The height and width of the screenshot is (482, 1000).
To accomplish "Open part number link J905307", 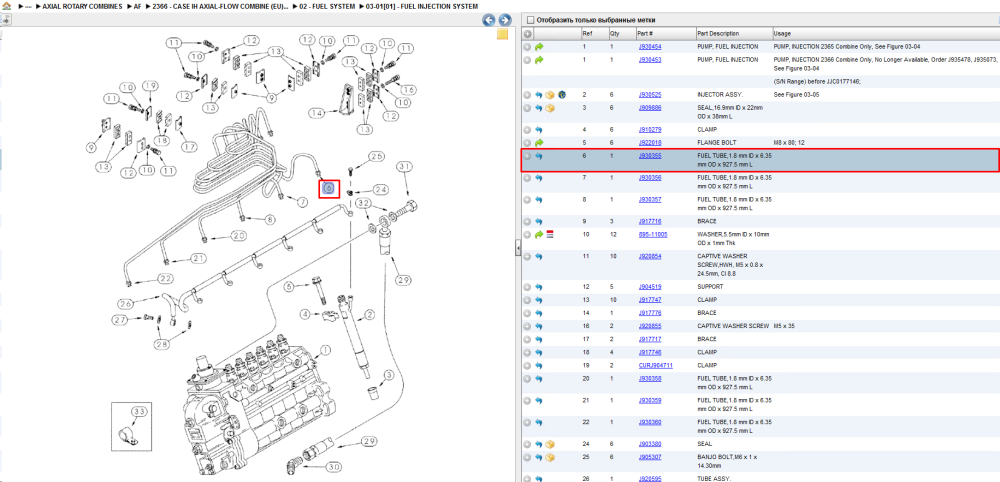I will (x=650, y=457).
